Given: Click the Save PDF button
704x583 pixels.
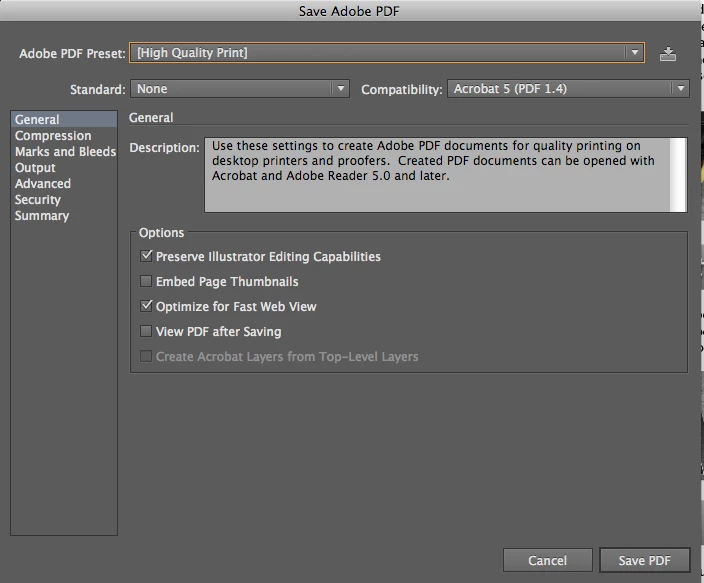Looking at the screenshot, I should point(644,560).
